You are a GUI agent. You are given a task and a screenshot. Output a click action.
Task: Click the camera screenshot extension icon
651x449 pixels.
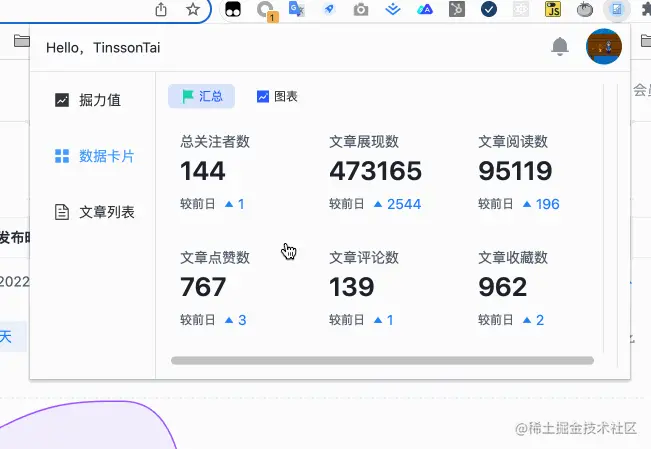click(361, 9)
